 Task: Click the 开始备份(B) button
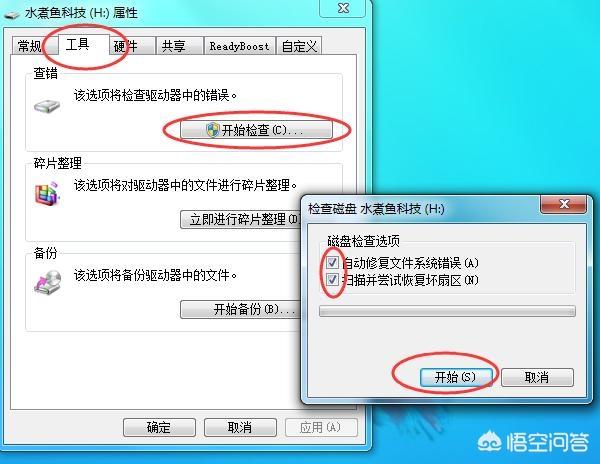pyautogui.click(x=240, y=309)
